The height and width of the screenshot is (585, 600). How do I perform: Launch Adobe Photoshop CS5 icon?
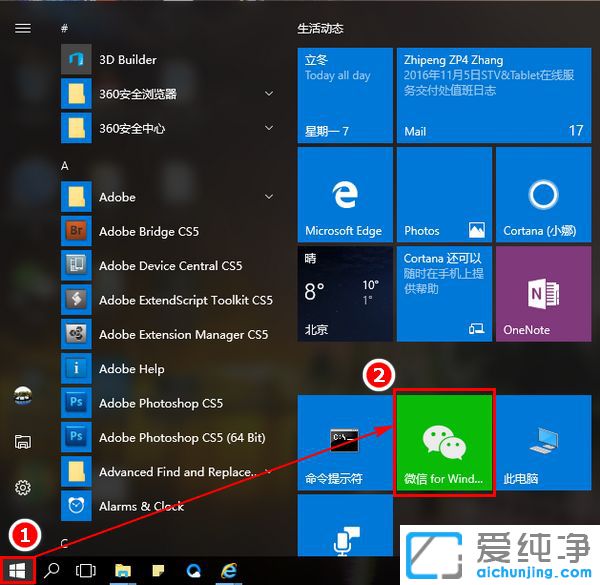pyautogui.click(x=76, y=402)
